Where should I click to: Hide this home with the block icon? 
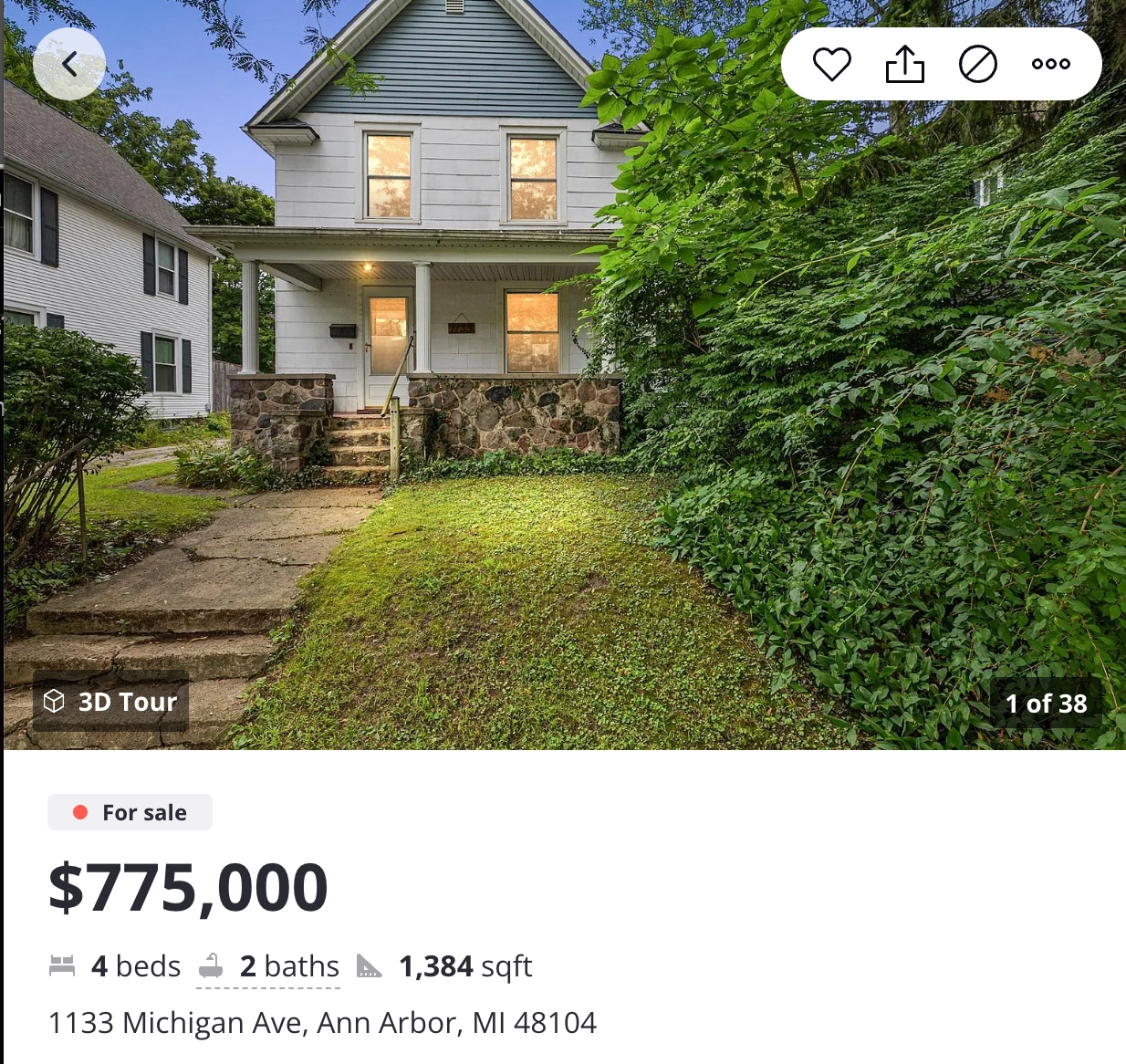(978, 64)
